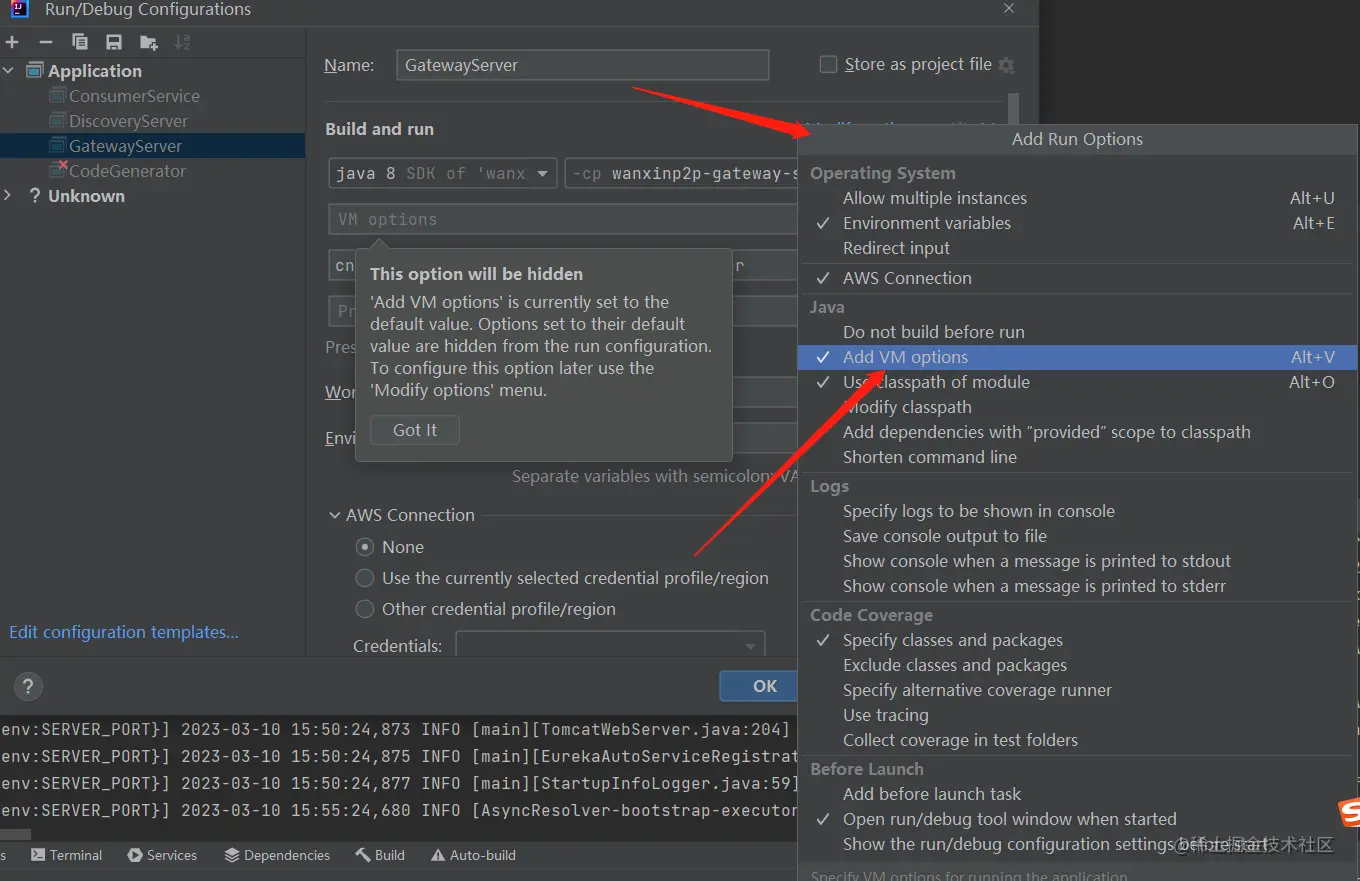Choose Other credential profile/region option
1360x881 pixels.
tap(365, 609)
